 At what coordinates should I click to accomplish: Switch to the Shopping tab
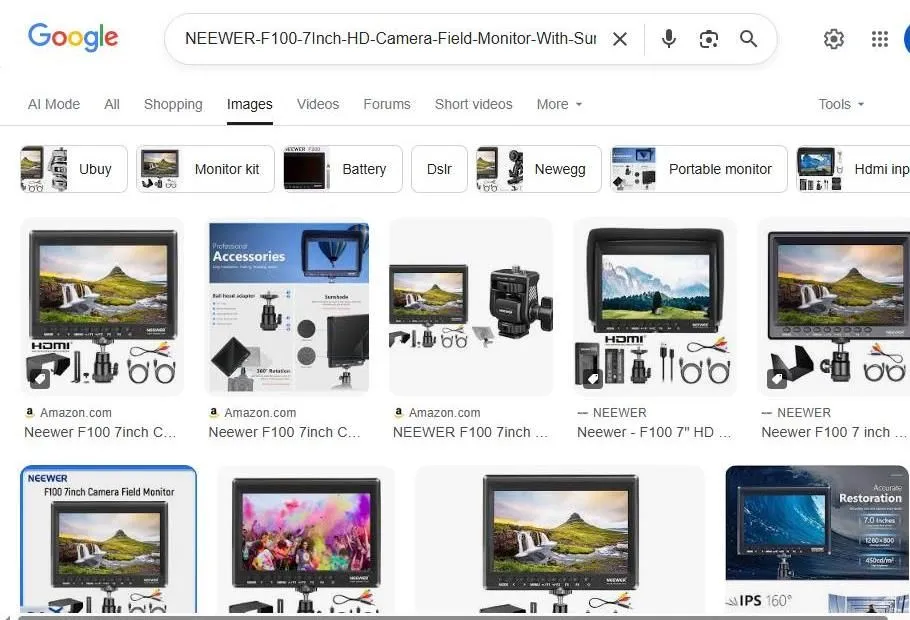point(173,104)
